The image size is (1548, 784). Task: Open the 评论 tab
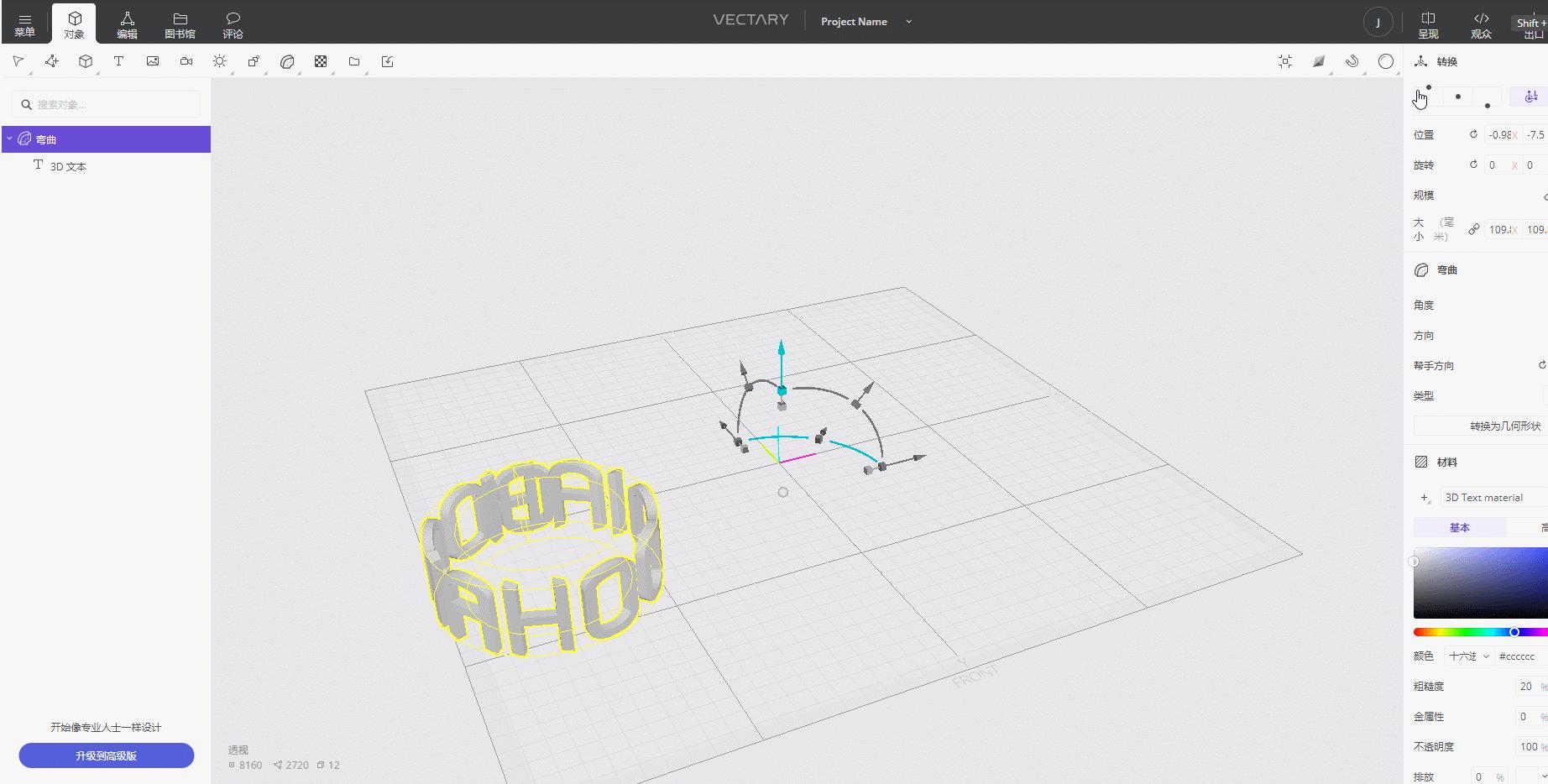pyautogui.click(x=233, y=24)
